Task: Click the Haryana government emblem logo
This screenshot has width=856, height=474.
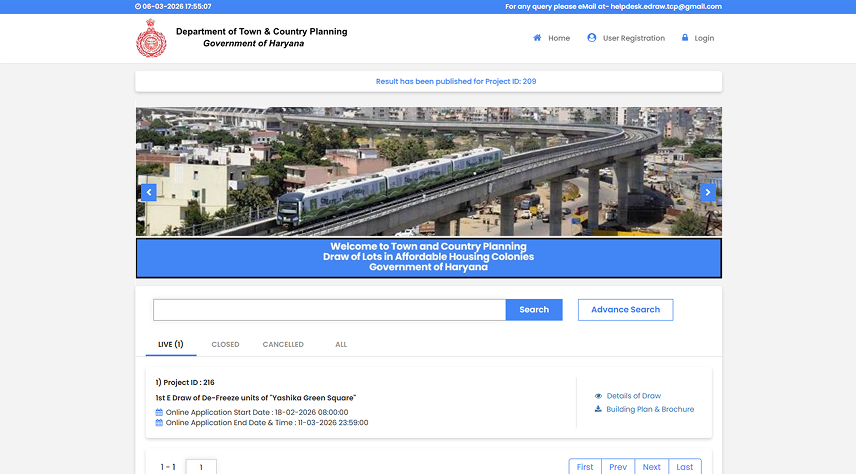Action: 152,38
